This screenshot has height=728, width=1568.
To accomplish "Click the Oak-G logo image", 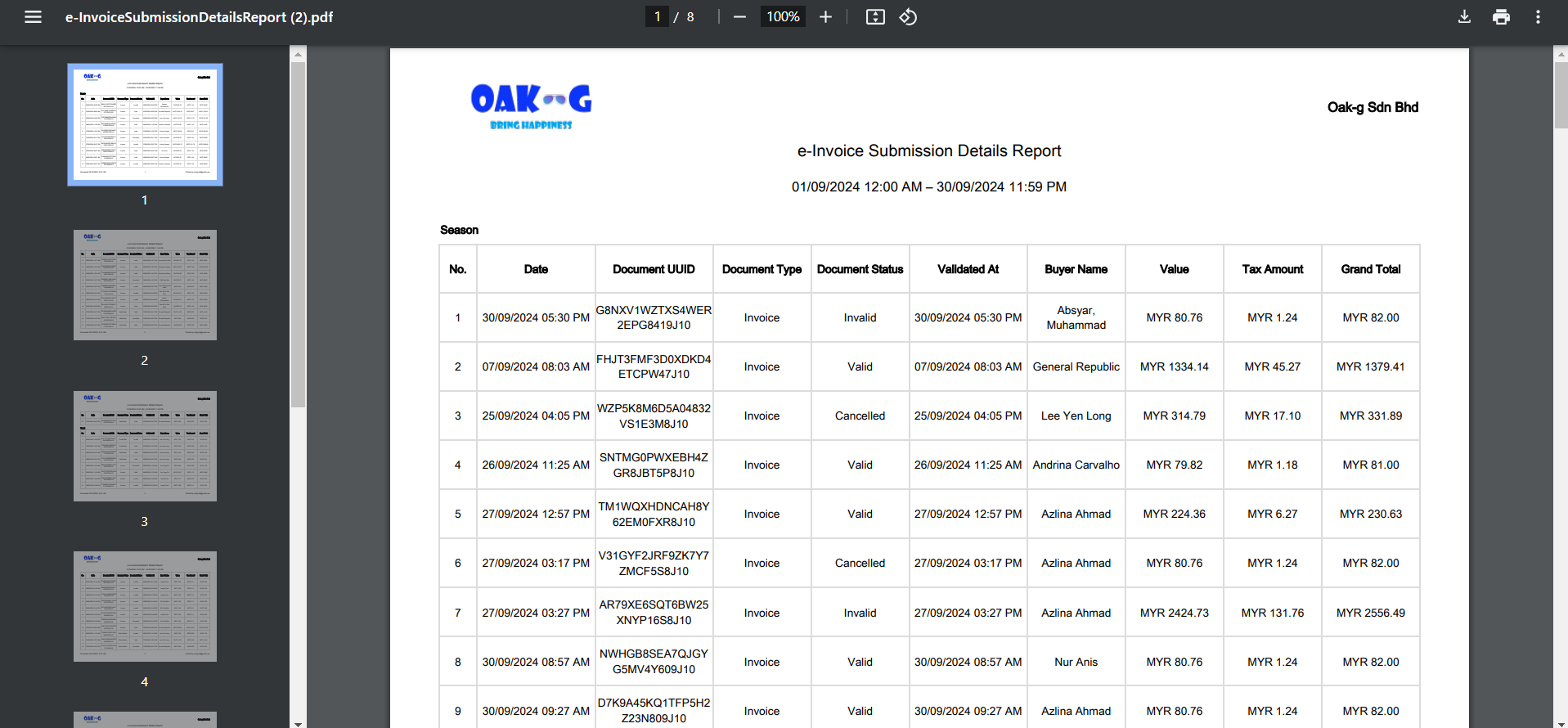I will 531,106.
